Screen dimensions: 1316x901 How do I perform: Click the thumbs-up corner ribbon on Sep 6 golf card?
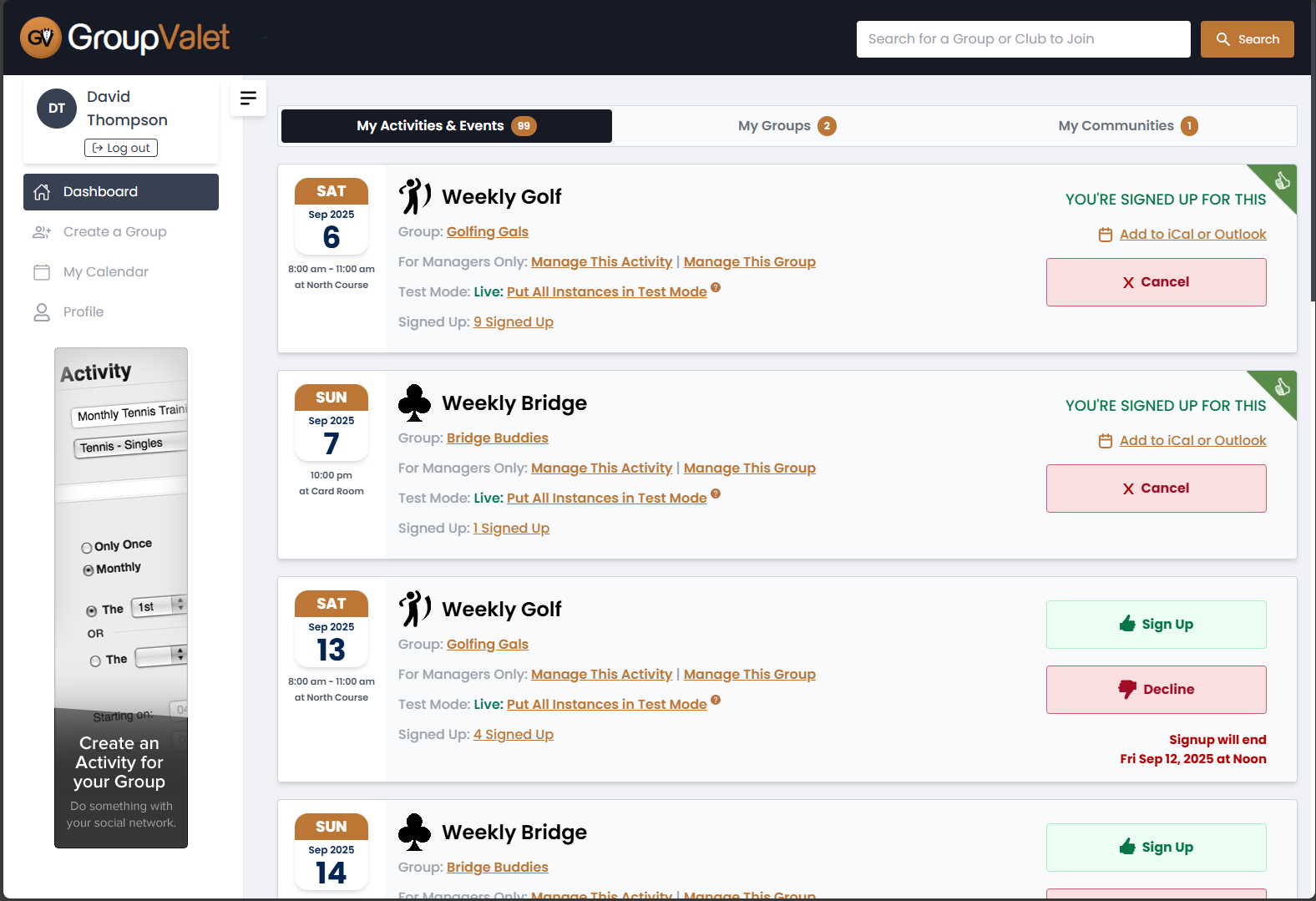pyautogui.click(x=1282, y=180)
